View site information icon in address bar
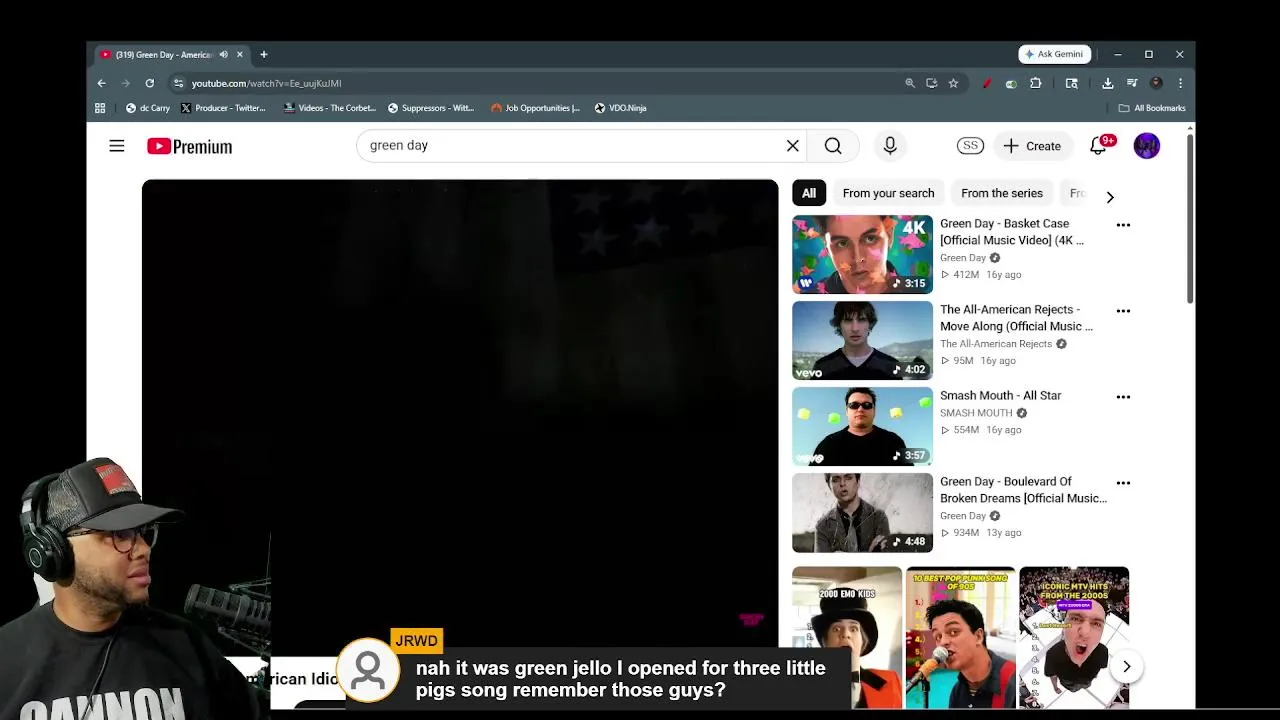This screenshot has width=1280, height=720. (x=178, y=83)
